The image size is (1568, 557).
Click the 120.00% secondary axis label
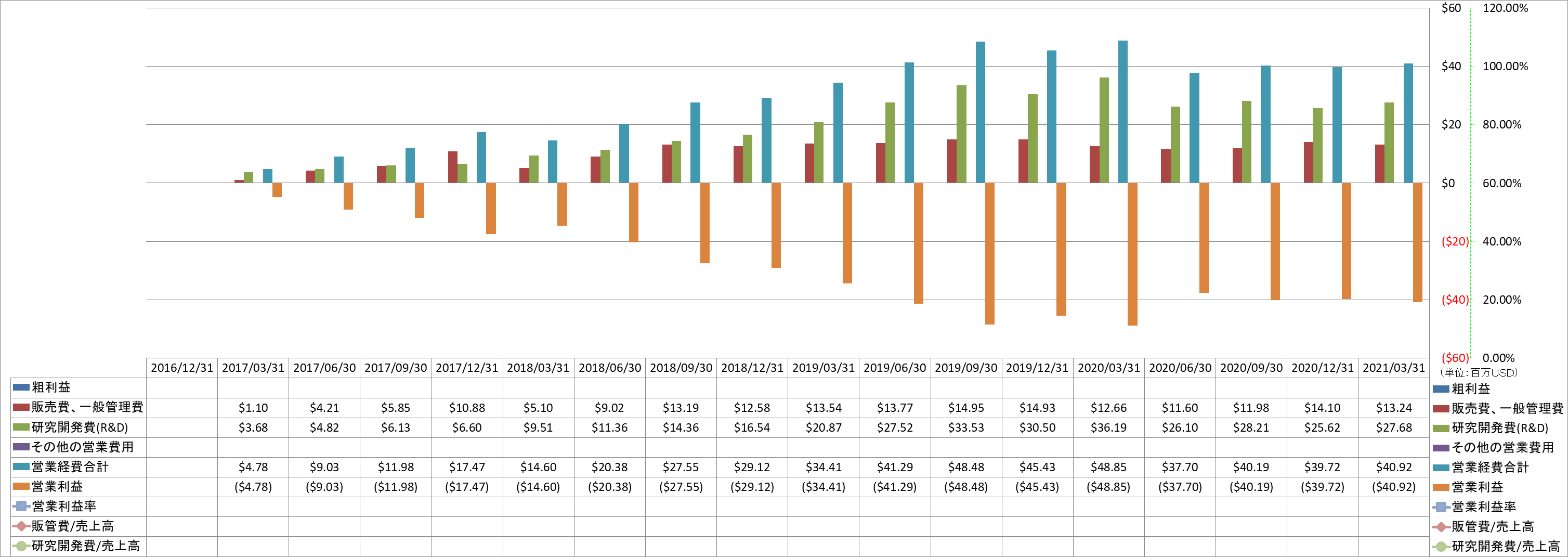click(1505, 8)
